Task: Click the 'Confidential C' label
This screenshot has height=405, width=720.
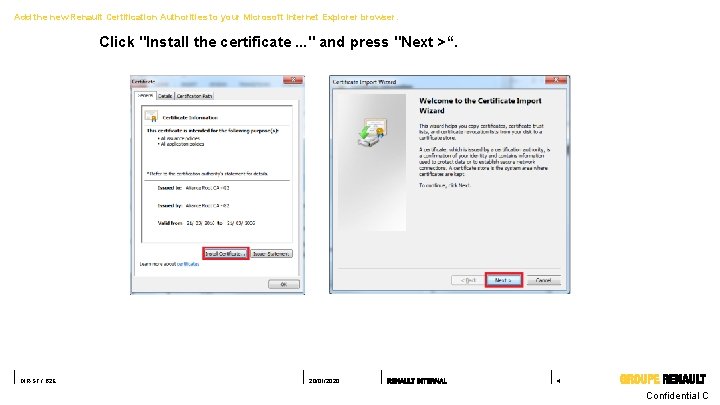Action: 677,395
